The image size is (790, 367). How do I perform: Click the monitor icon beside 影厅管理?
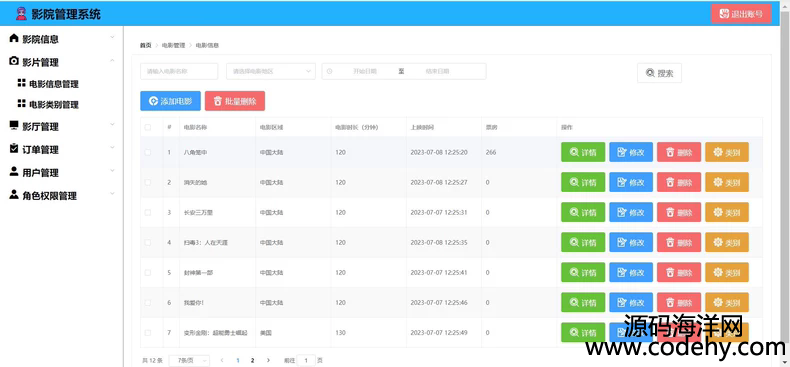(14, 126)
